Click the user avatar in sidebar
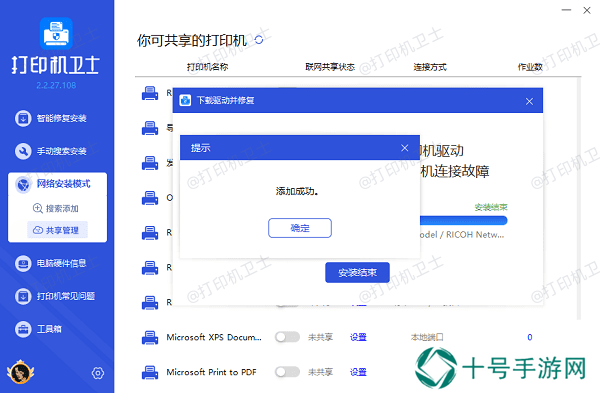600x393 pixels. coord(20,372)
